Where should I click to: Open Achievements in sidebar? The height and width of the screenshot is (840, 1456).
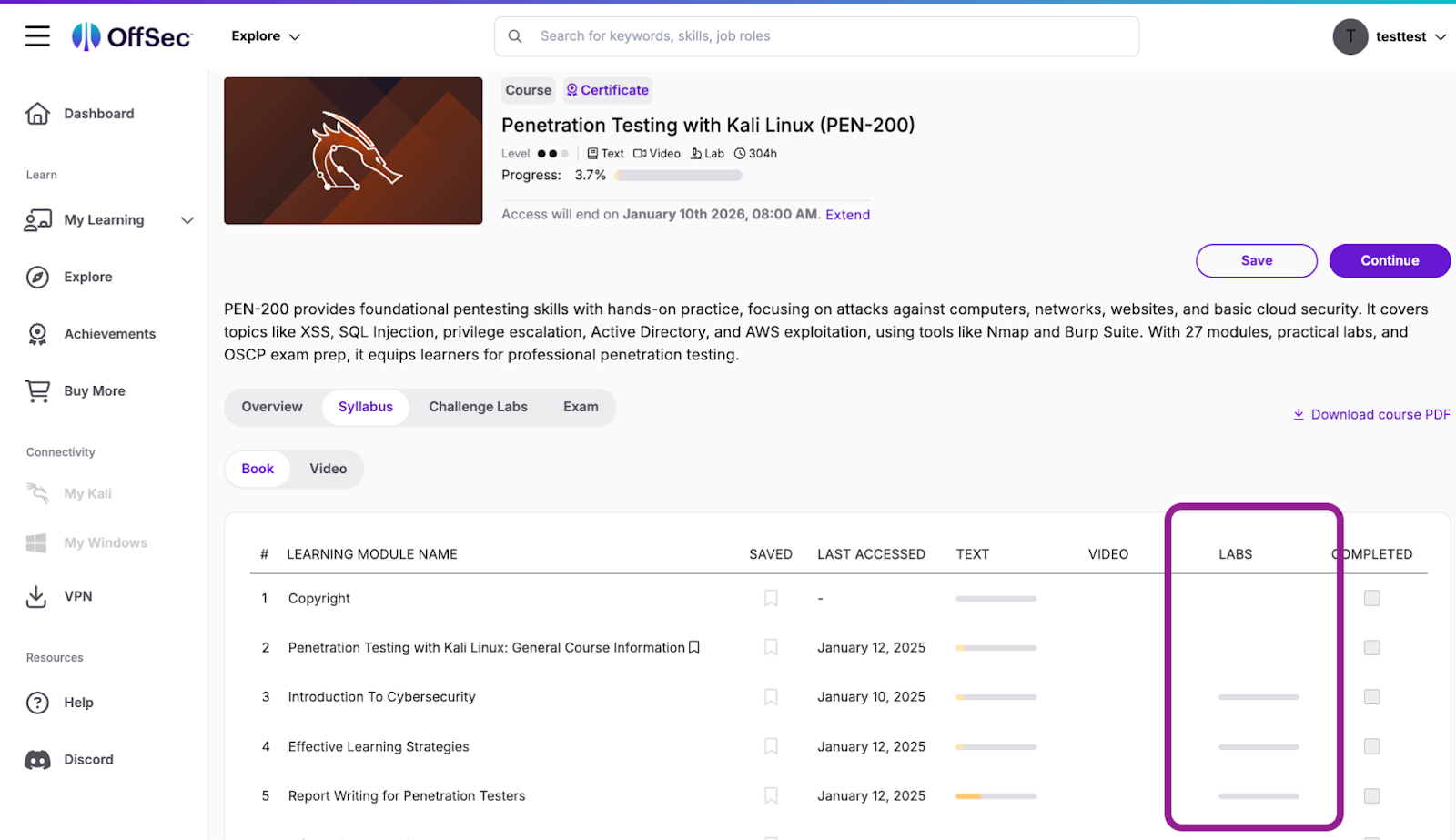[x=110, y=334]
